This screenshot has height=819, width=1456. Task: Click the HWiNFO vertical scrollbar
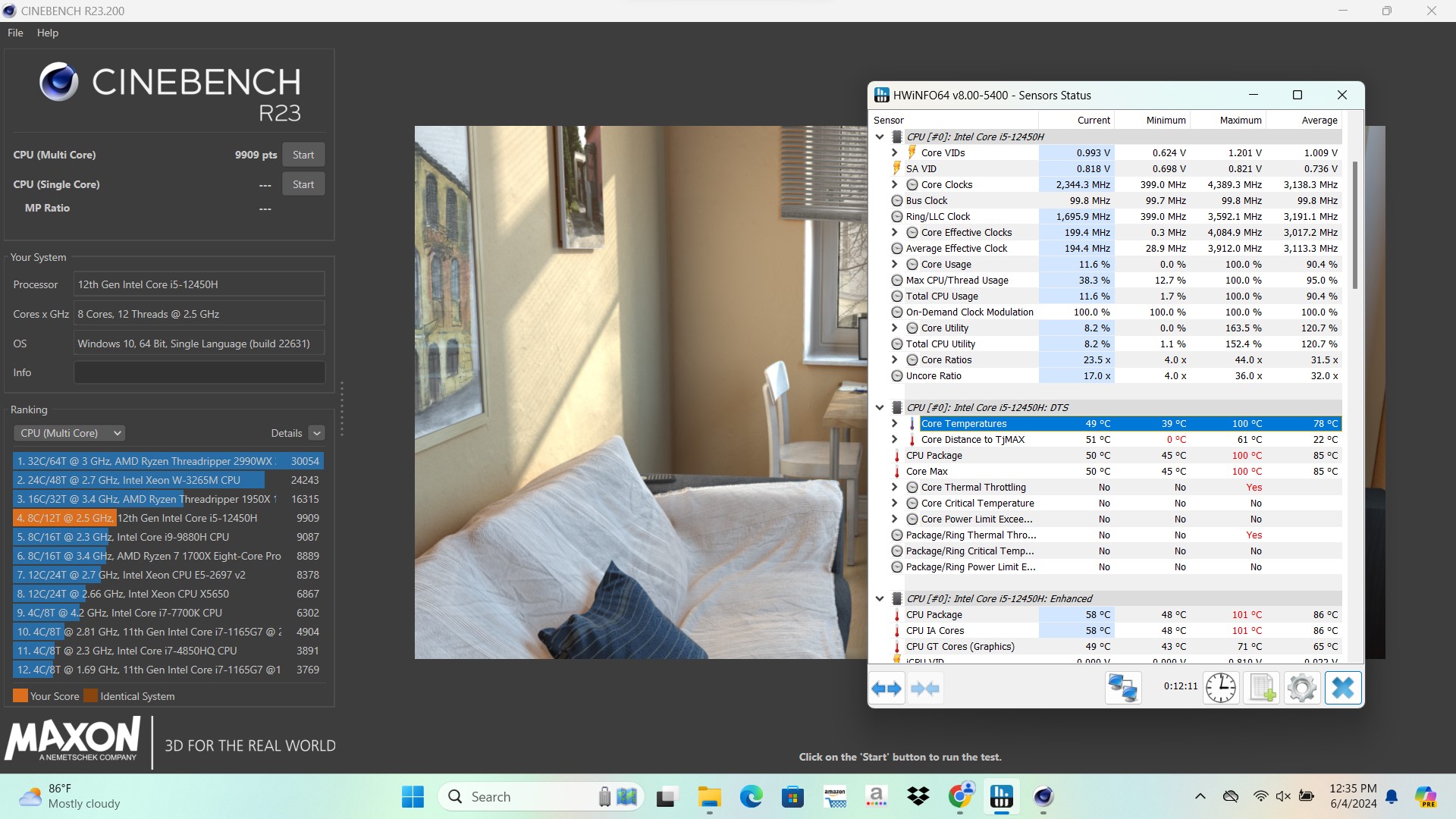(x=1355, y=224)
